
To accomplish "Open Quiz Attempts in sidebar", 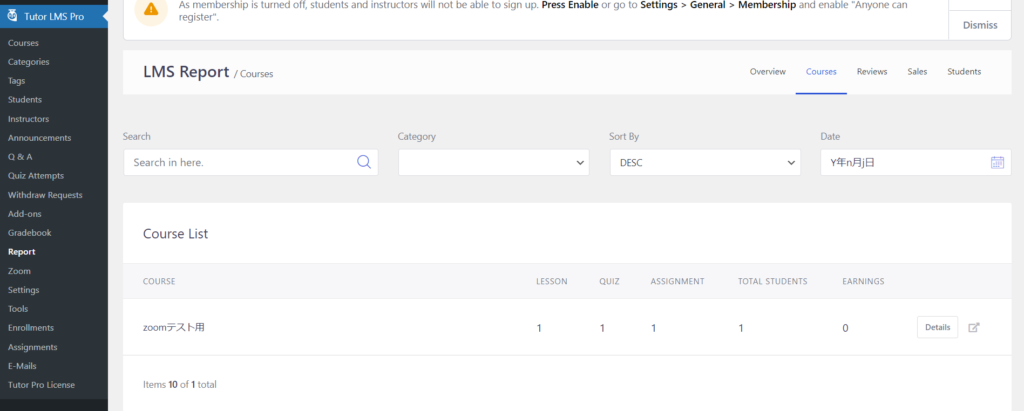I will pos(31,176).
